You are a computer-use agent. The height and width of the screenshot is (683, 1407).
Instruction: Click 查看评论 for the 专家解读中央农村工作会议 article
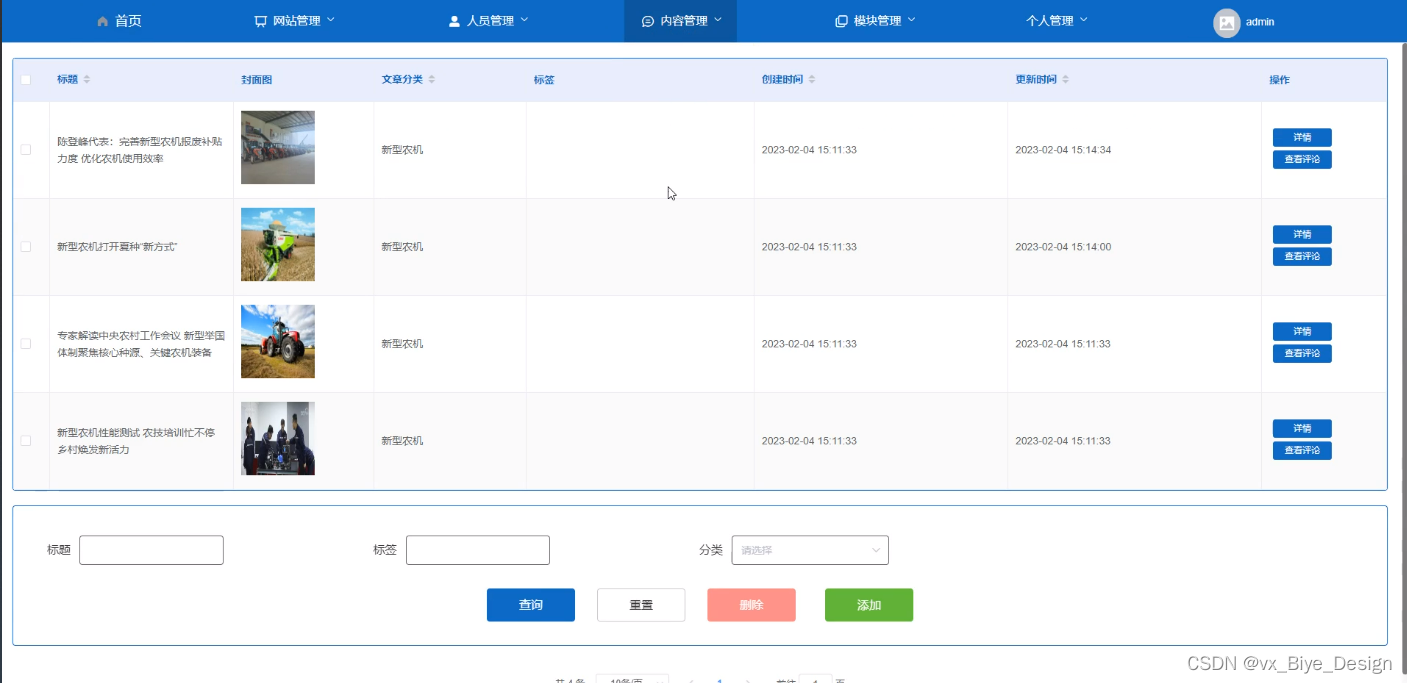[1302, 354]
